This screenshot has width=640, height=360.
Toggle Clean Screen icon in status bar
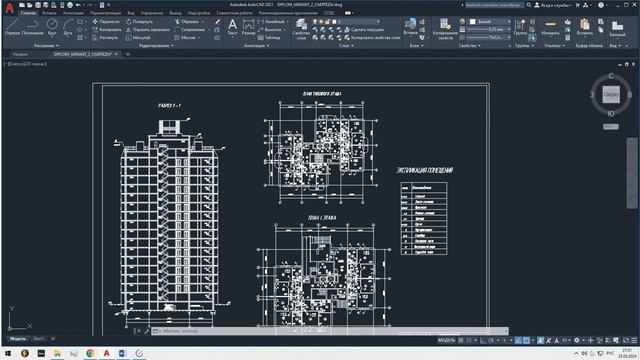(626, 340)
